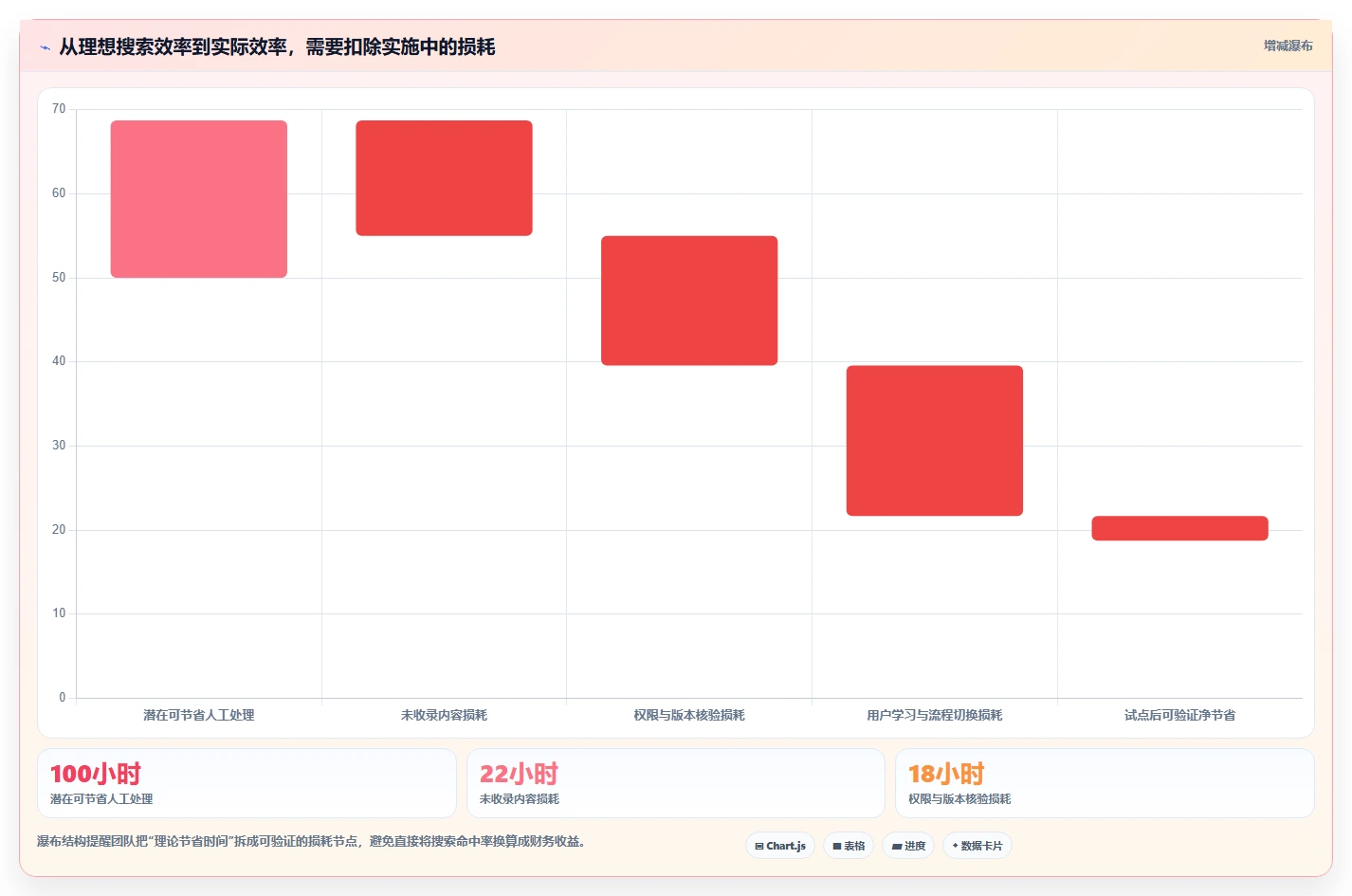Click the 100小时 data card value

[x=96, y=774]
